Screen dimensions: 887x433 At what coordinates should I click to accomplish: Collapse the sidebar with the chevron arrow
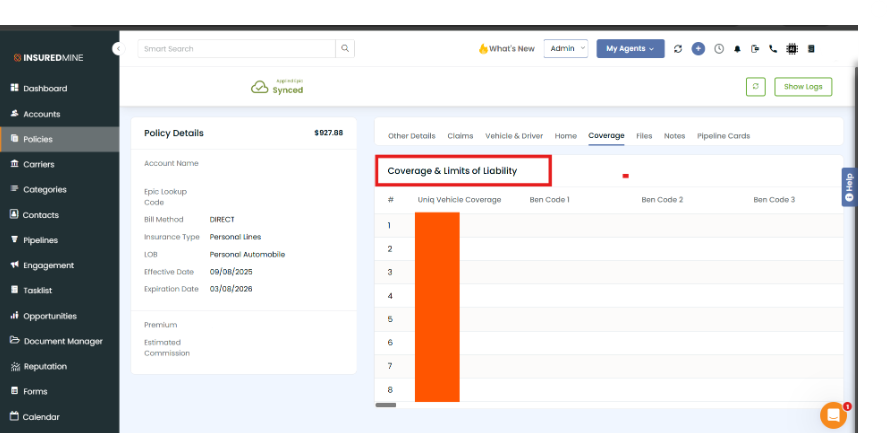click(x=118, y=48)
